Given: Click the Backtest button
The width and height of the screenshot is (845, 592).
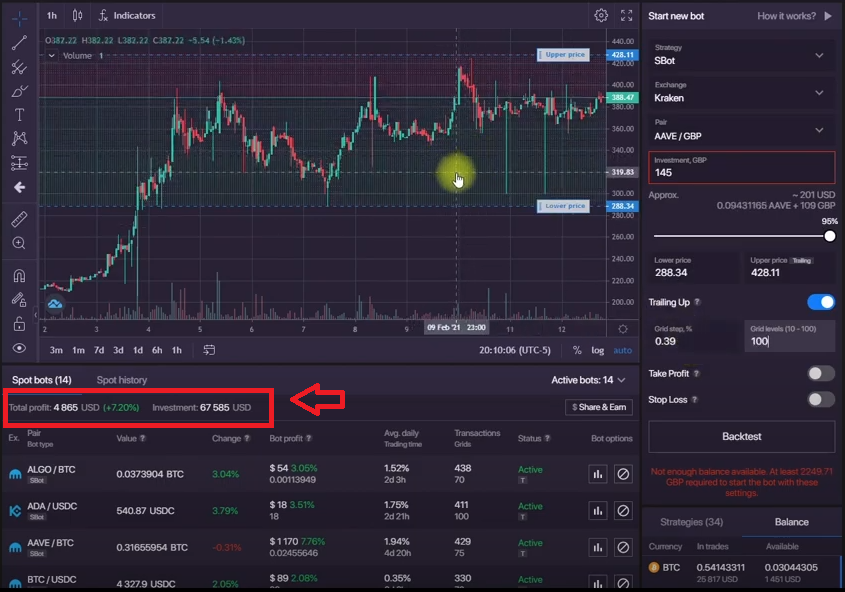Looking at the screenshot, I should click(x=741, y=437).
